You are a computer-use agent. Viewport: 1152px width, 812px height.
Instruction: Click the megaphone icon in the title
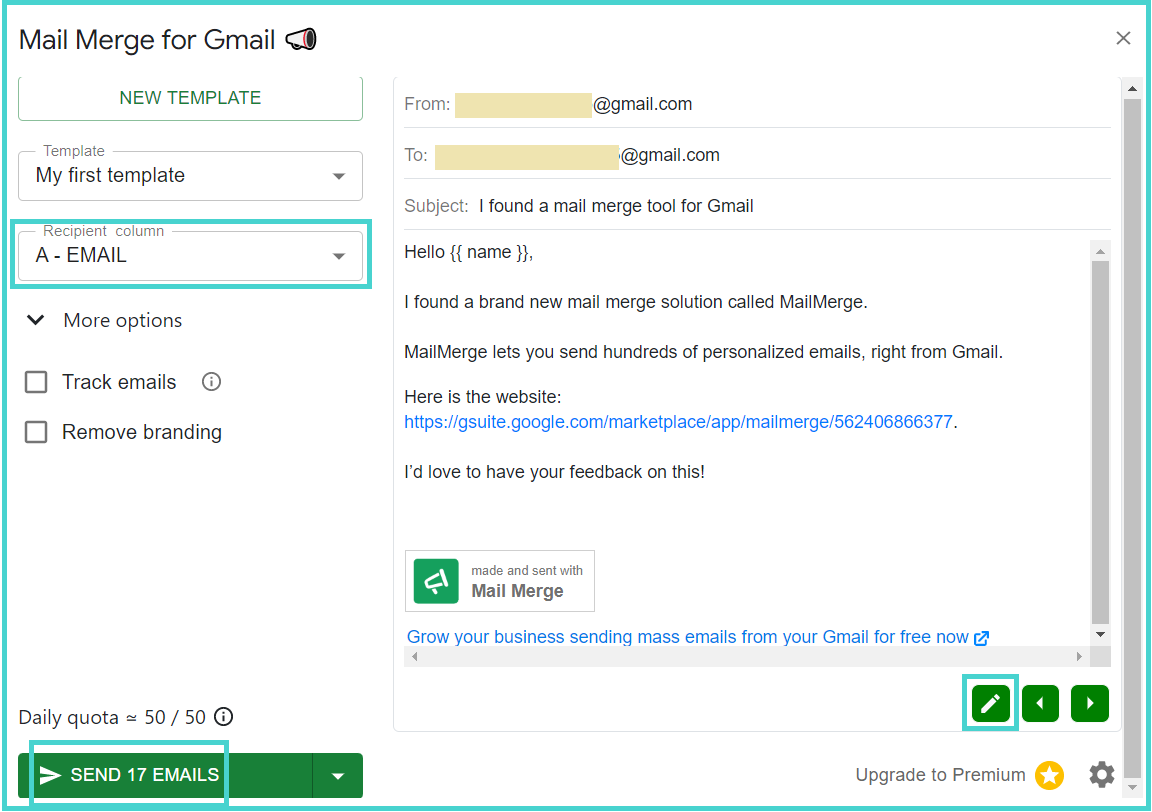pos(300,39)
